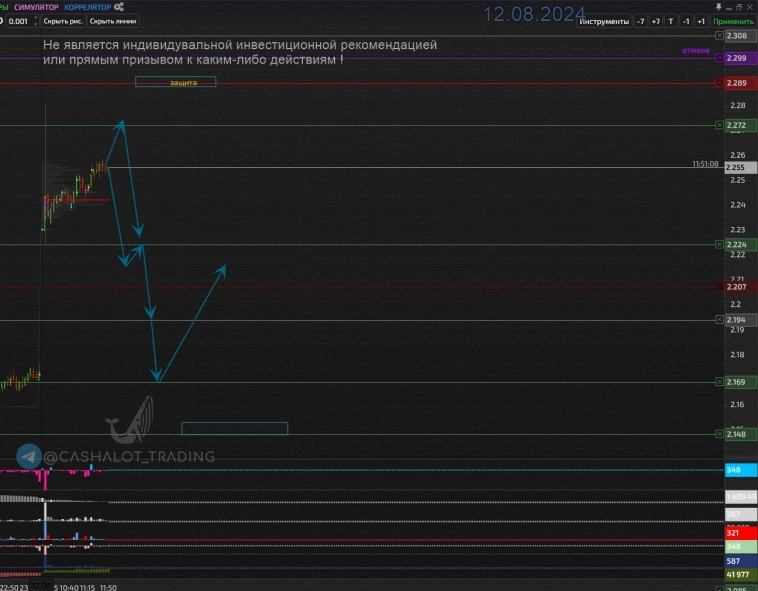This screenshot has width=758, height=591.
Task: Remove the white 2.194 level with its X
Action: (x=719, y=320)
